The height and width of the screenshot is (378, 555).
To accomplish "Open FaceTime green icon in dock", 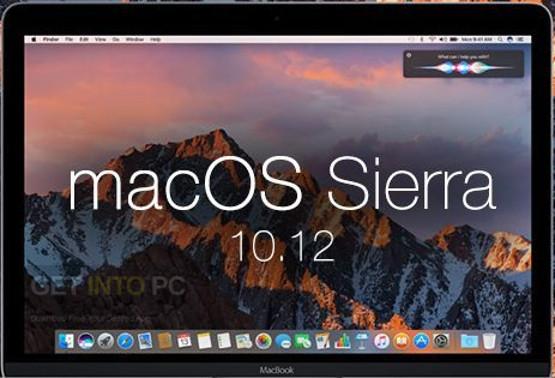I will click(x=303, y=341).
